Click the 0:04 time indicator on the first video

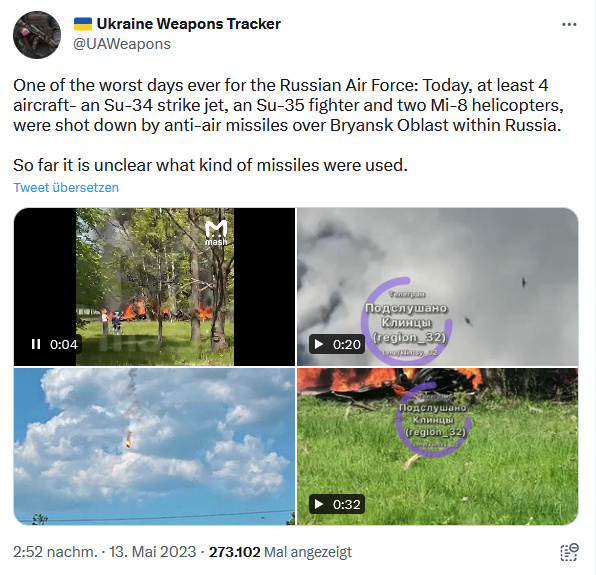tap(63, 344)
